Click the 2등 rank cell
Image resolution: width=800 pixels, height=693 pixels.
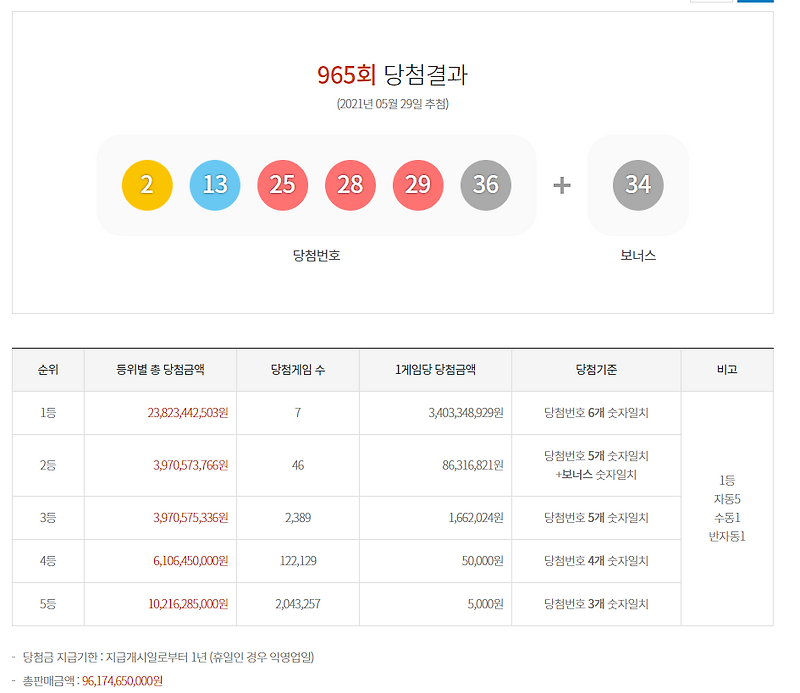(x=48, y=465)
